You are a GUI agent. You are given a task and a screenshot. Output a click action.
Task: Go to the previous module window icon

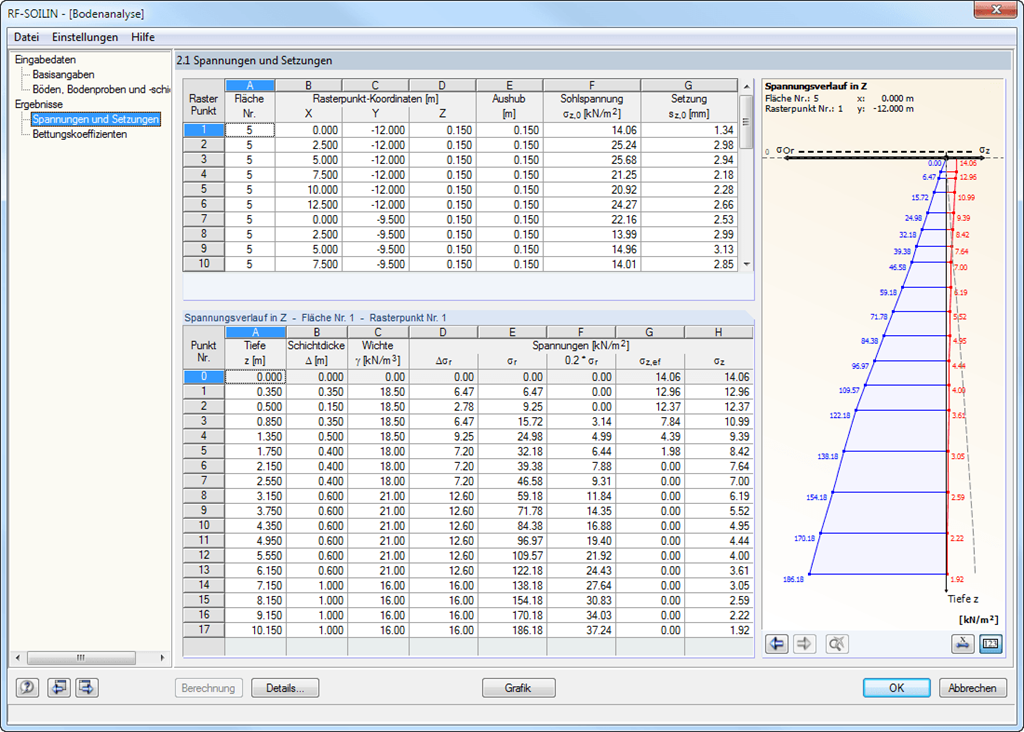58,688
